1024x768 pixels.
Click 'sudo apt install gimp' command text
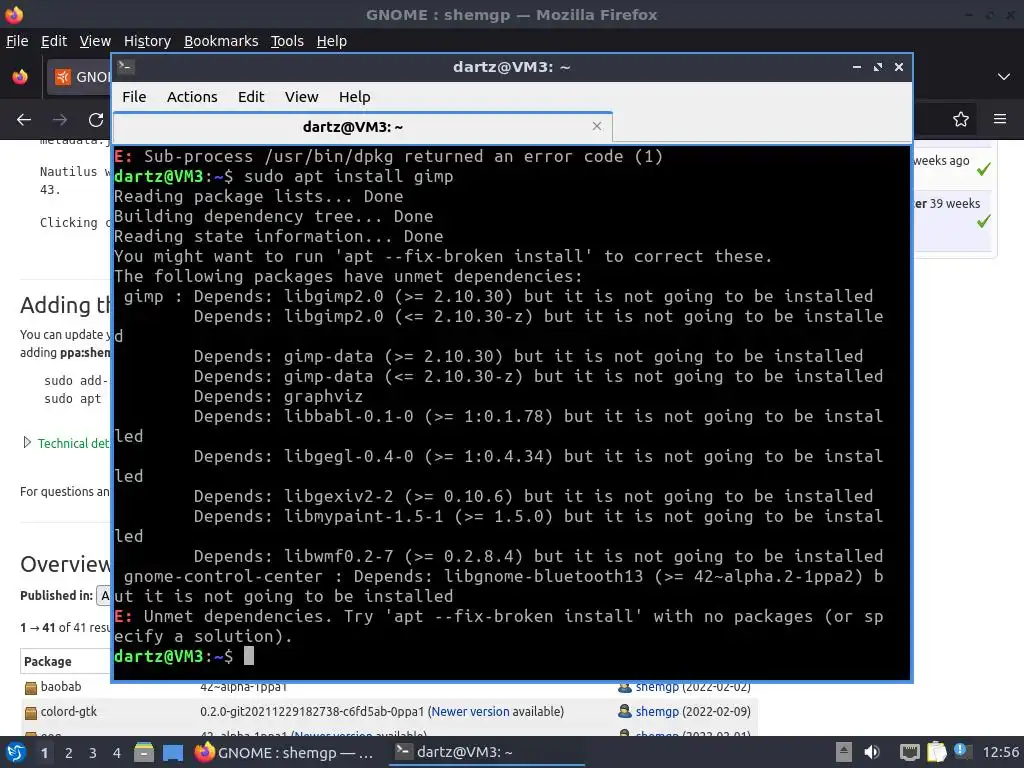348,176
